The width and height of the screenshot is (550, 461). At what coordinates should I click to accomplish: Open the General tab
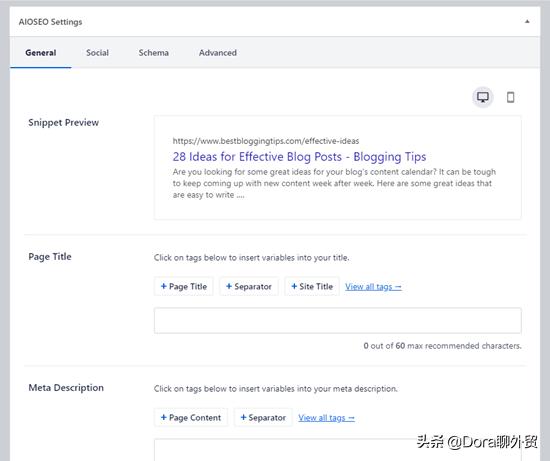(x=41, y=53)
